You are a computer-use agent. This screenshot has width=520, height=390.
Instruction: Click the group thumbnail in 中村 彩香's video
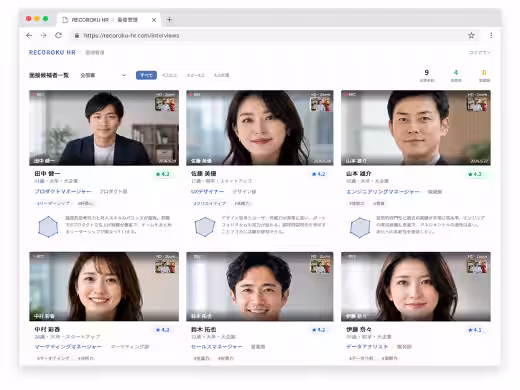point(165,267)
